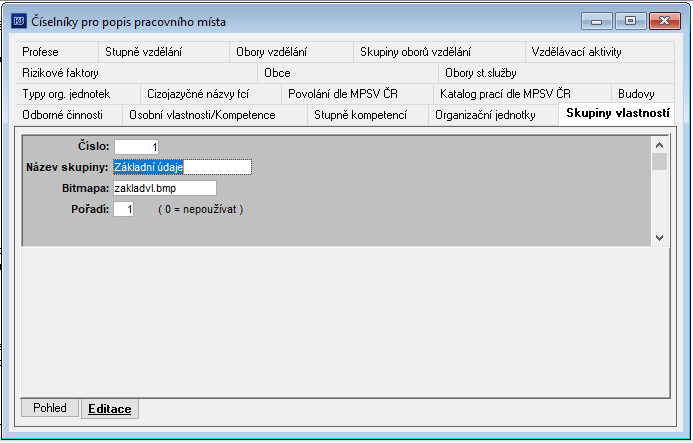Focus the Číslo input field

[x=136, y=147]
